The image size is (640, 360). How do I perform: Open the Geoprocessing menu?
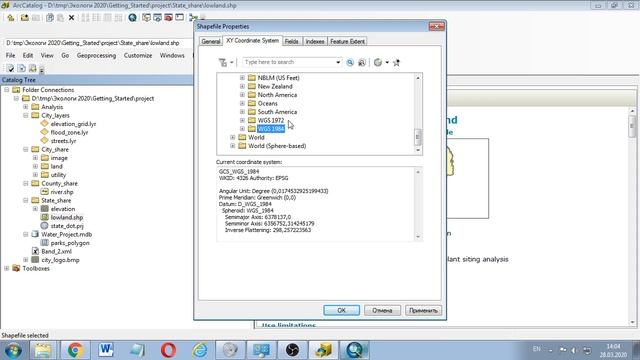pyautogui.click(x=96, y=56)
